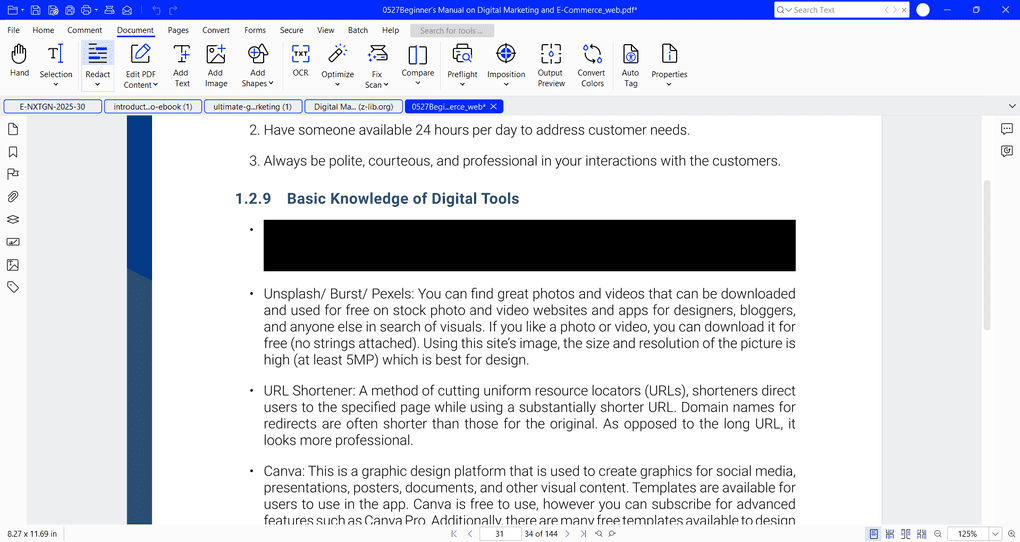
Task: Click the Search for tools field
Action: (x=451, y=31)
